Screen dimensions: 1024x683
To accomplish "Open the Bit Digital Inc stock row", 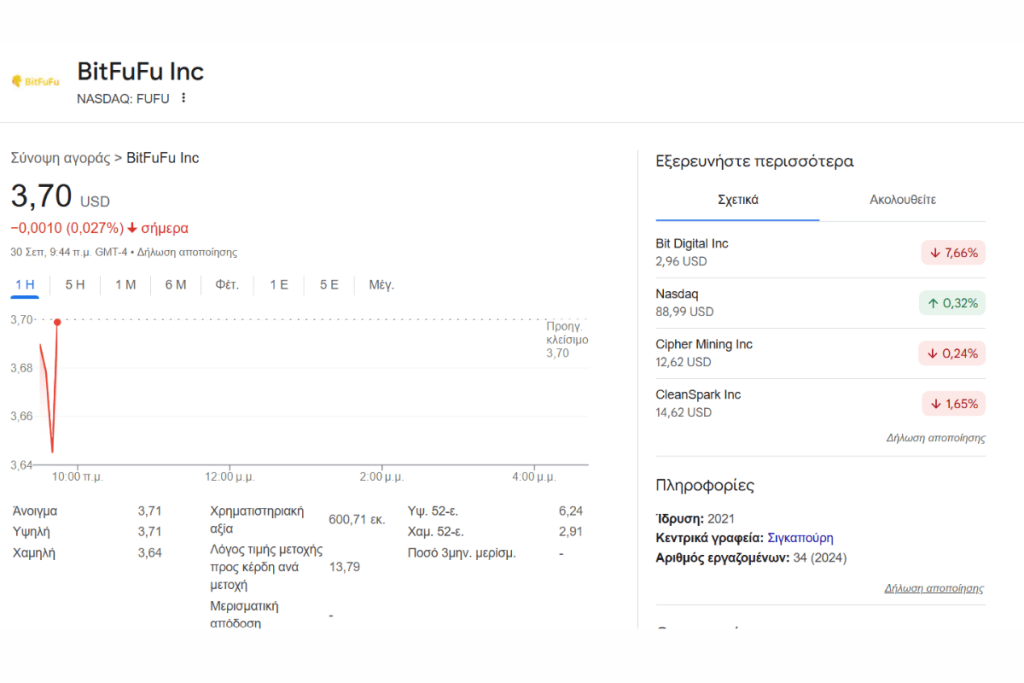I will (x=820, y=252).
